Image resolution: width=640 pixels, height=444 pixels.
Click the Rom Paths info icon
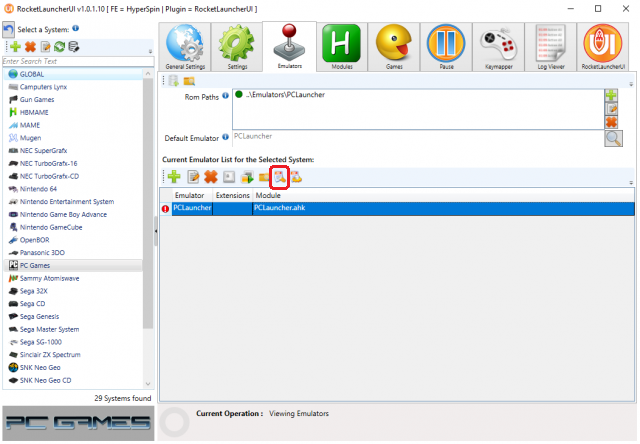click(x=225, y=95)
